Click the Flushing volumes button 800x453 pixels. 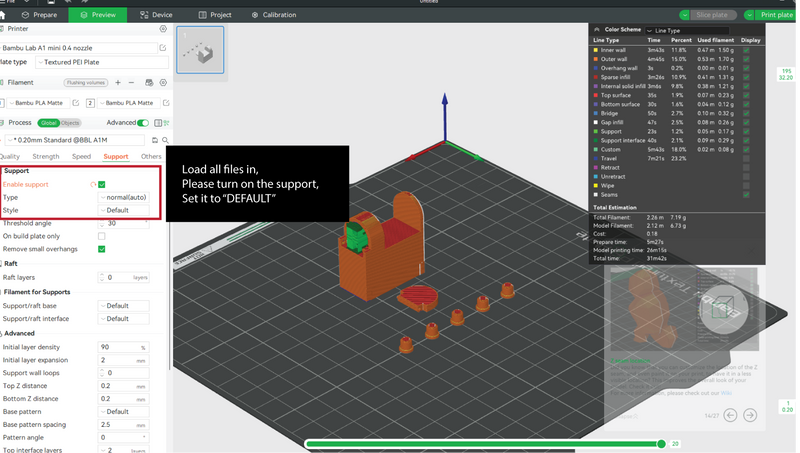[86, 83]
